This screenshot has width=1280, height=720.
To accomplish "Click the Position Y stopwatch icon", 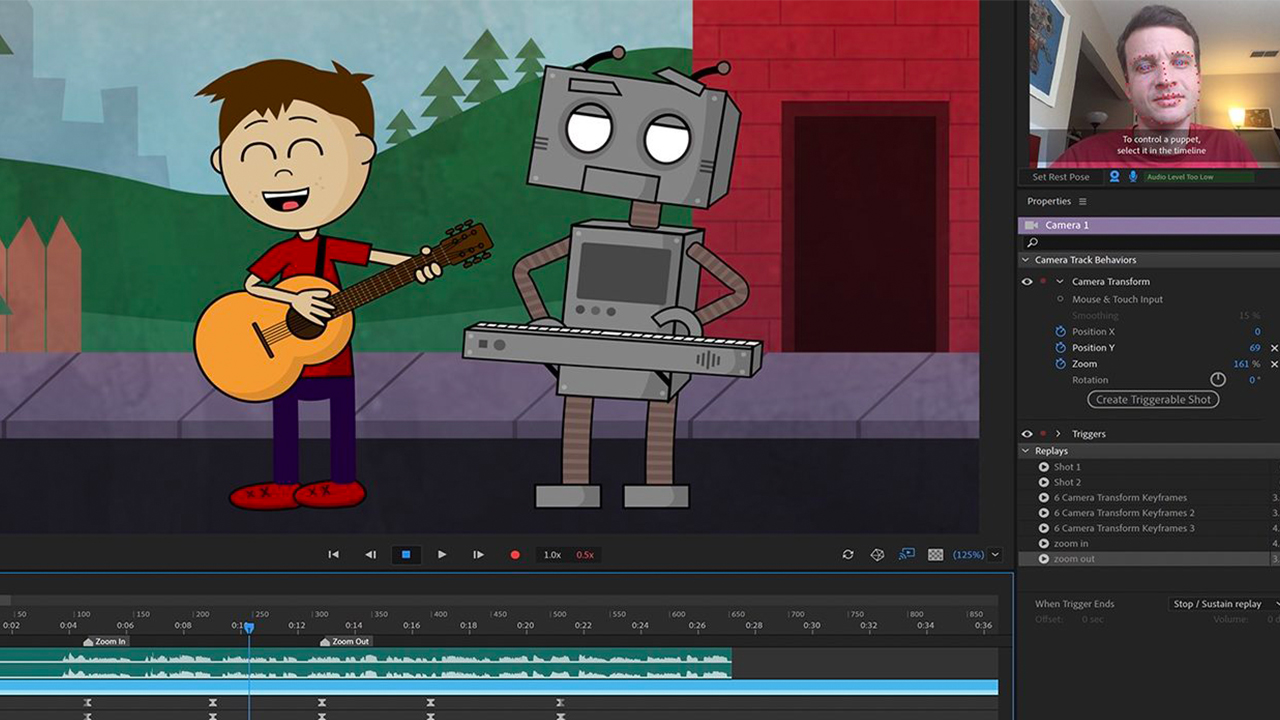I will pos(1061,348).
